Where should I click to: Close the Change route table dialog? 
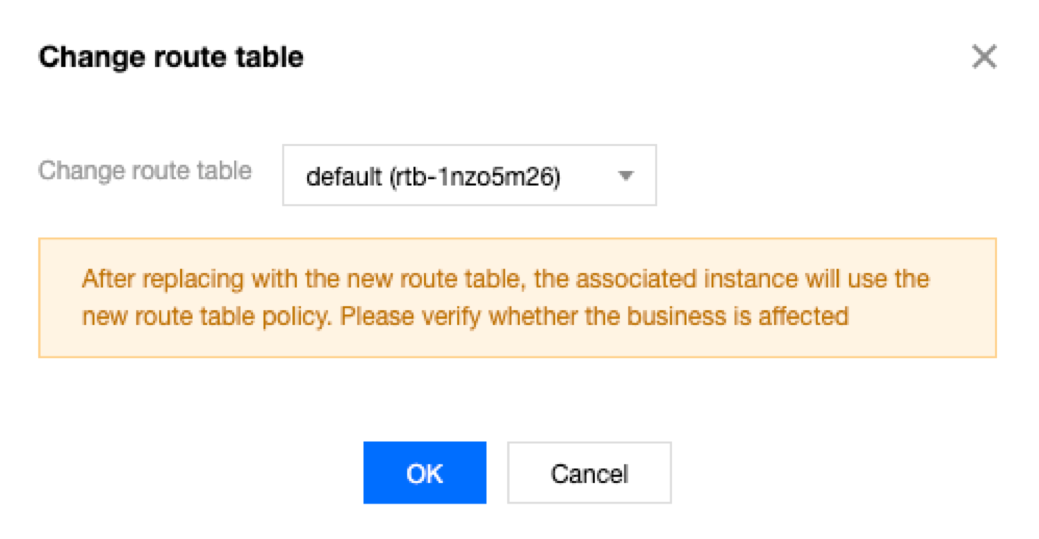[x=984, y=56]
